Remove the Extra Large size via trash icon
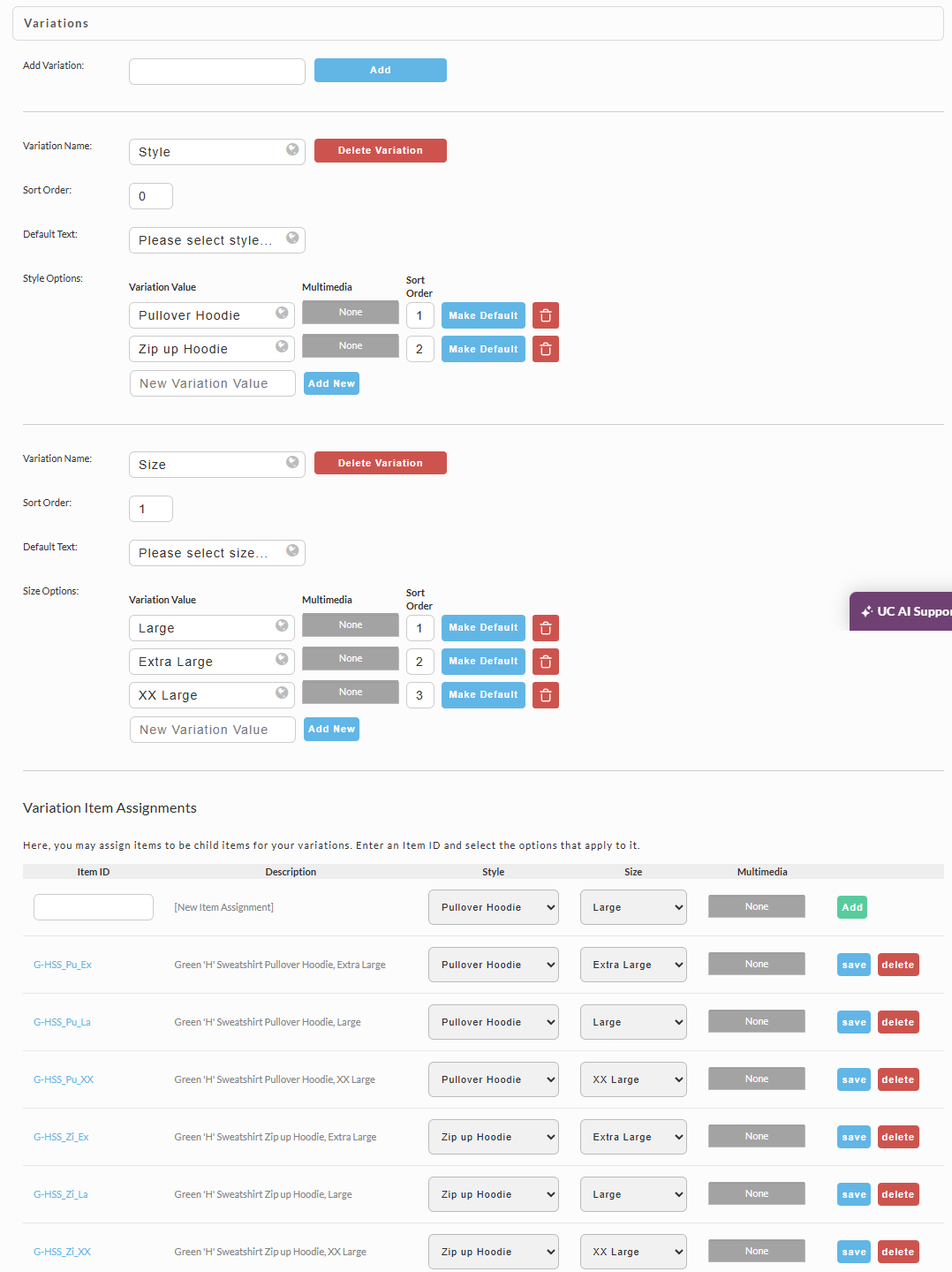The image size is (952, 1272). coord(546,662)
